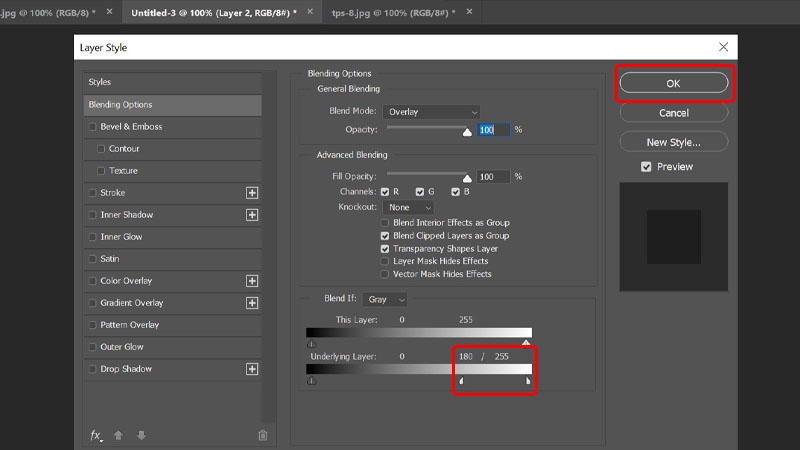Screen dimensions: 800x450
Task: Click This Layer white point slider
Action: 526,342
